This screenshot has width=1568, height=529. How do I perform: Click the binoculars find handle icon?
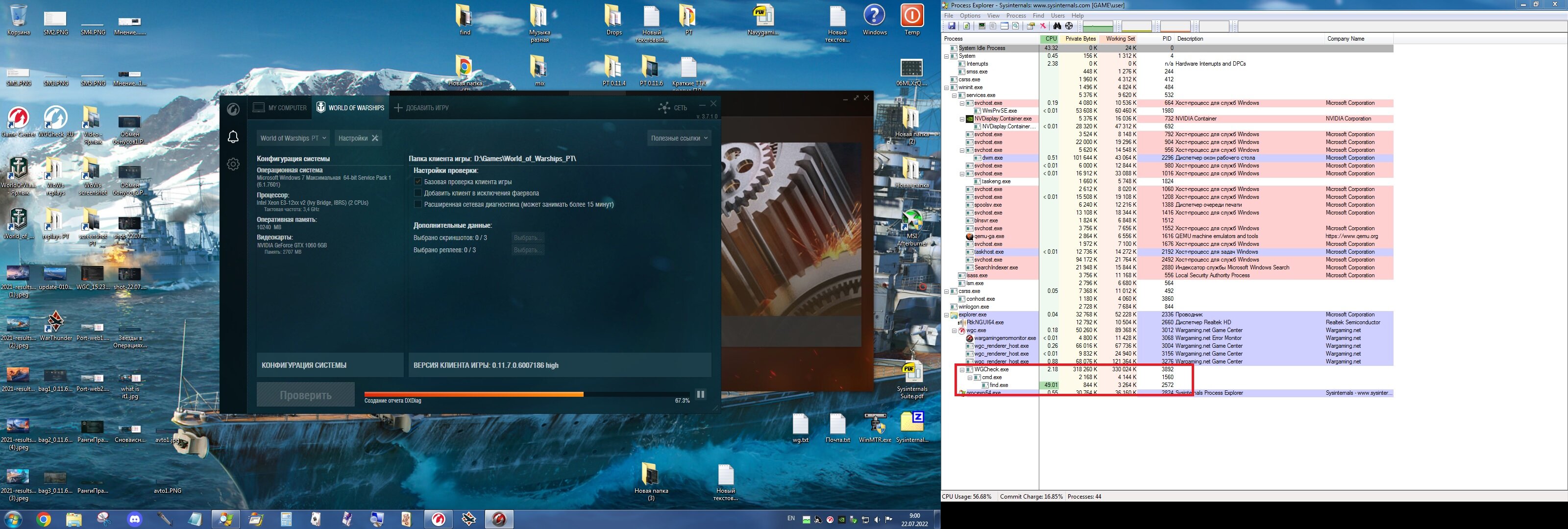tap(1057, 26)
